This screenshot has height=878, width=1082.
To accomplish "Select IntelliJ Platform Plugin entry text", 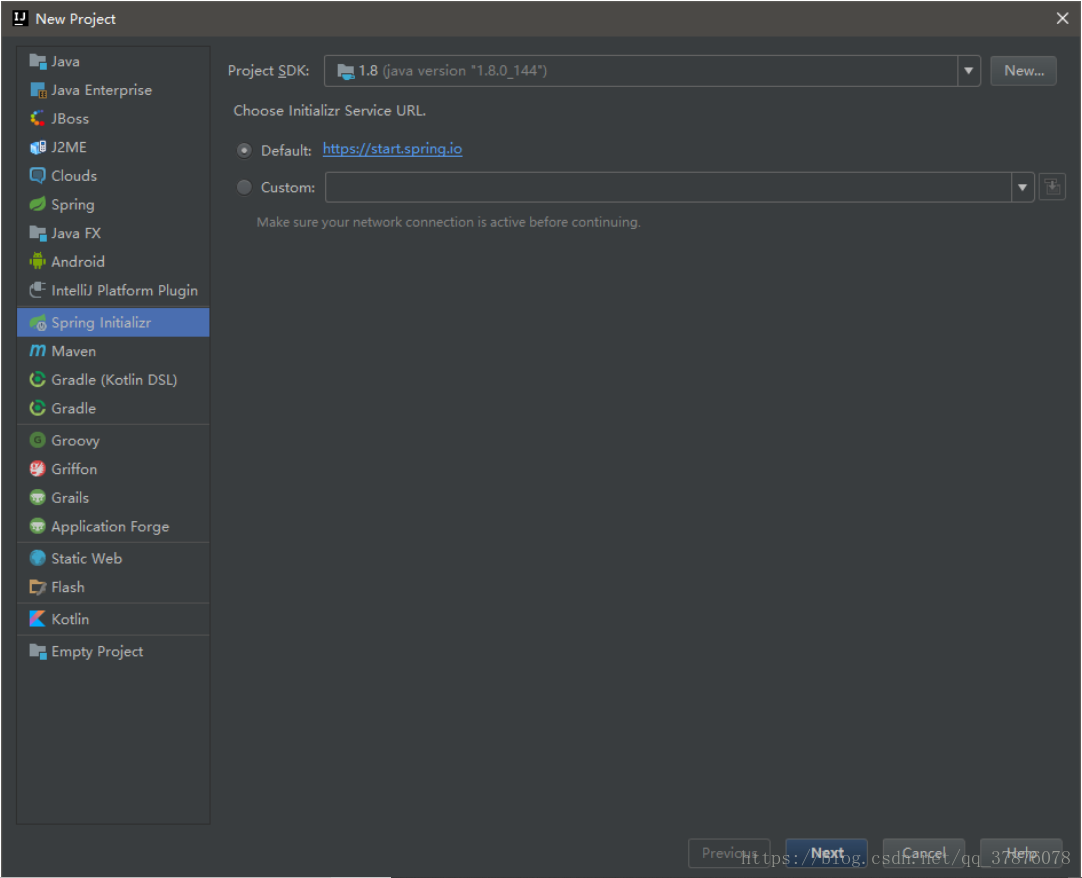I will (124, 290).
